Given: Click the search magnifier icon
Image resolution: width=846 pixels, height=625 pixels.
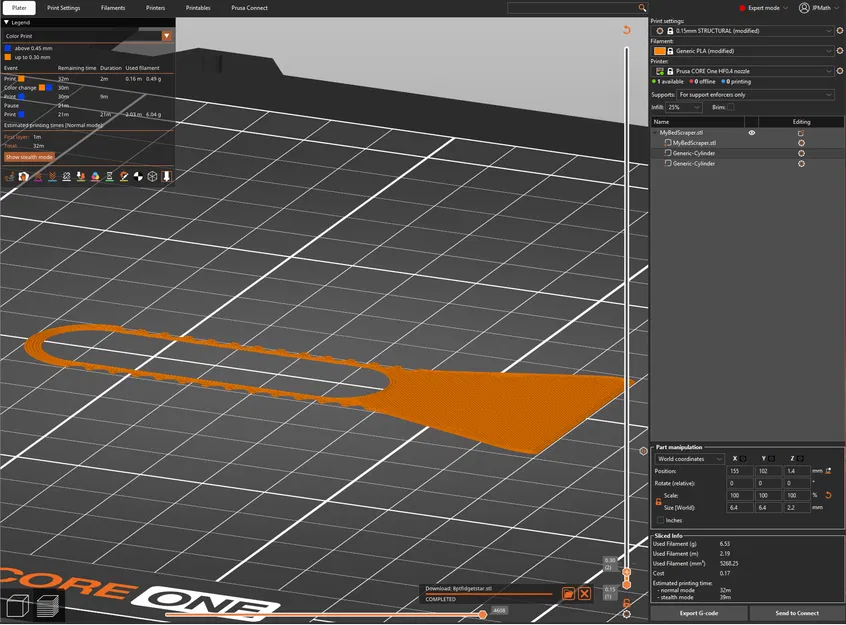Looking at the screenshot, I should (x=641, y=7).
